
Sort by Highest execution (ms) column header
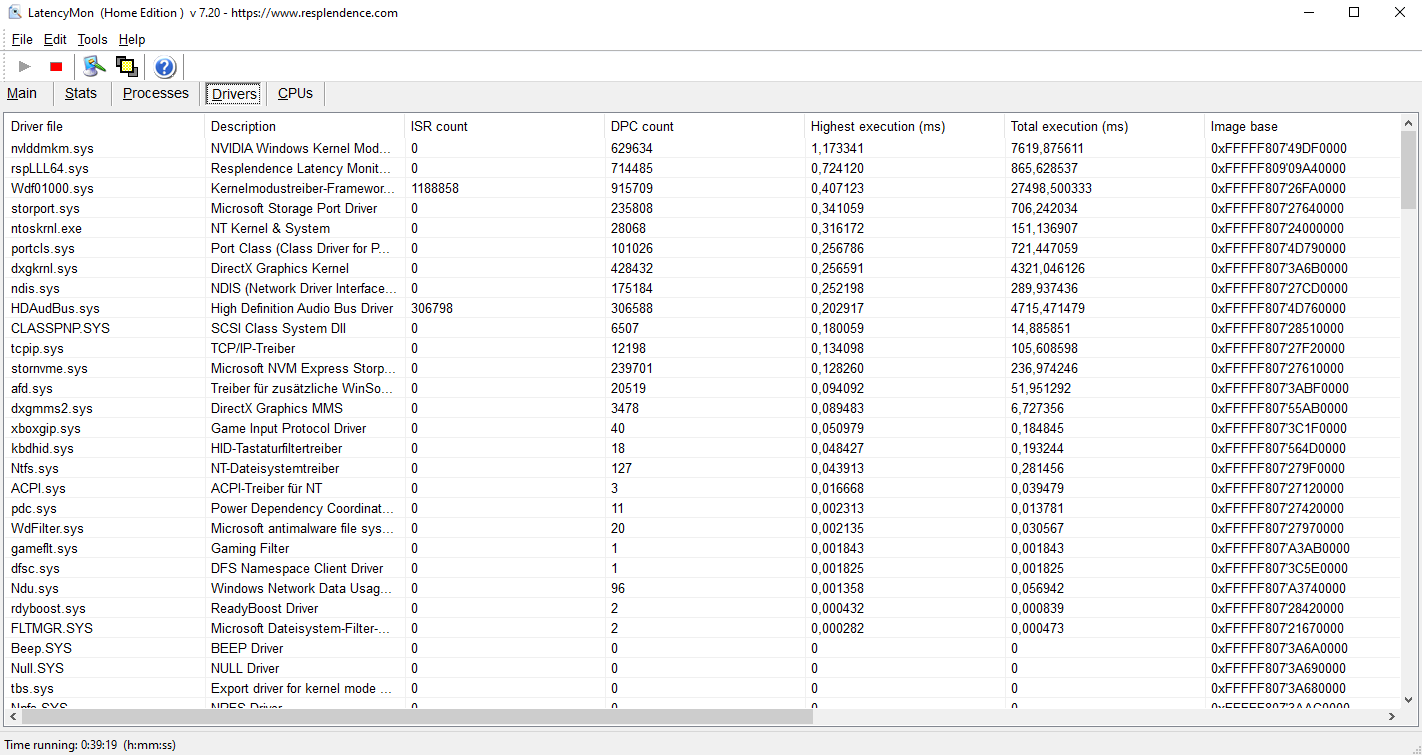(904, 126)
